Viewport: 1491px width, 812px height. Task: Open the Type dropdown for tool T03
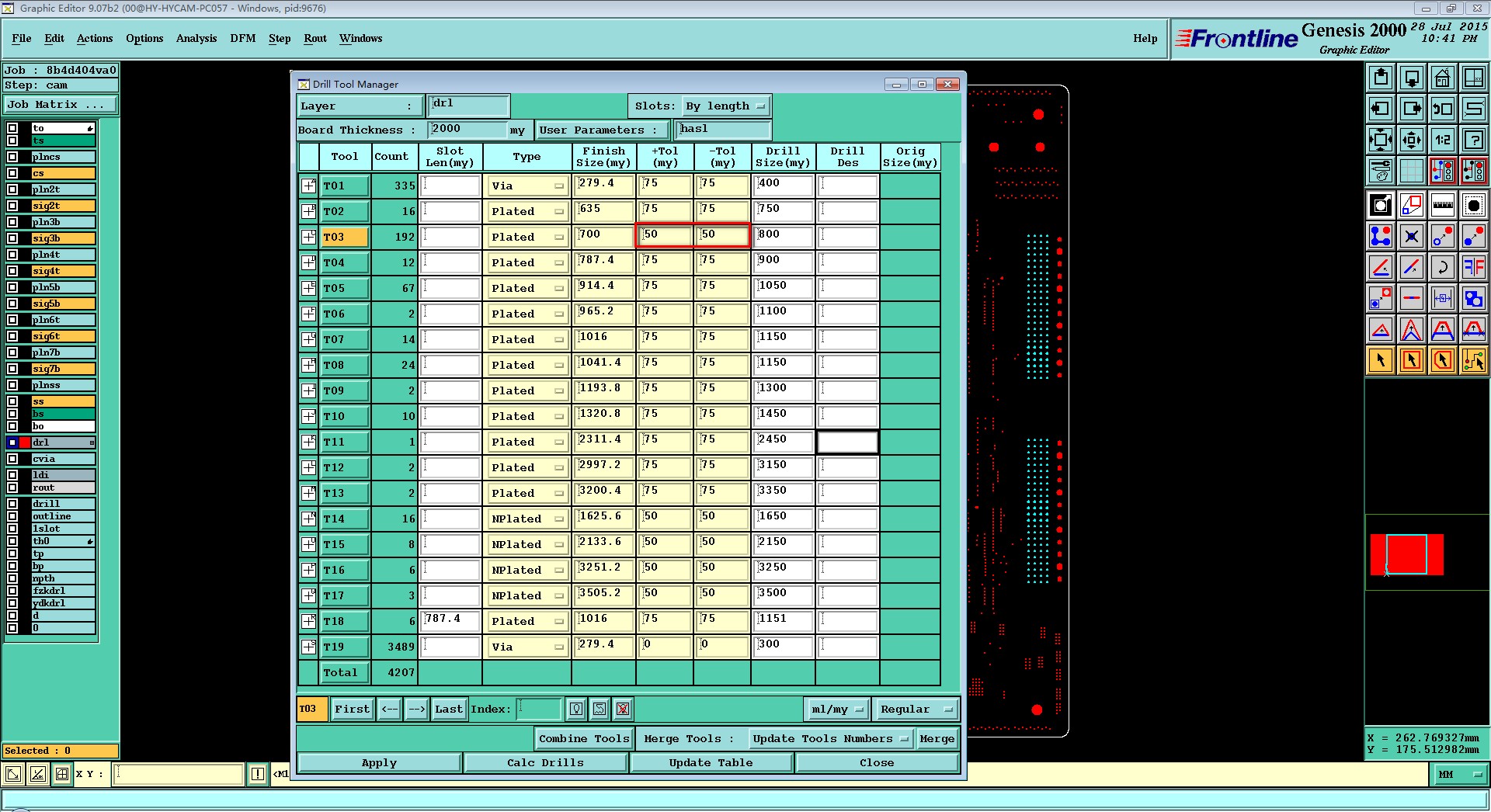(527, 238)
